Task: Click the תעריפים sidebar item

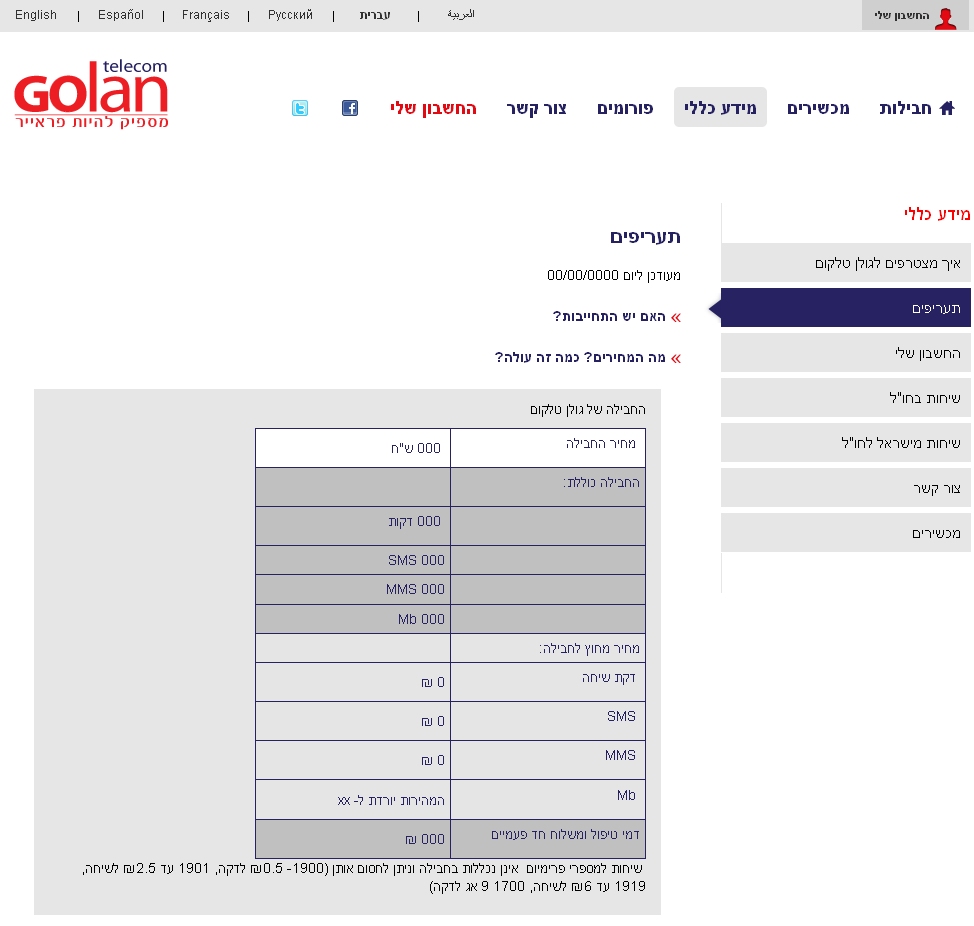Action: pyautogui.click(x=846, y=308)
